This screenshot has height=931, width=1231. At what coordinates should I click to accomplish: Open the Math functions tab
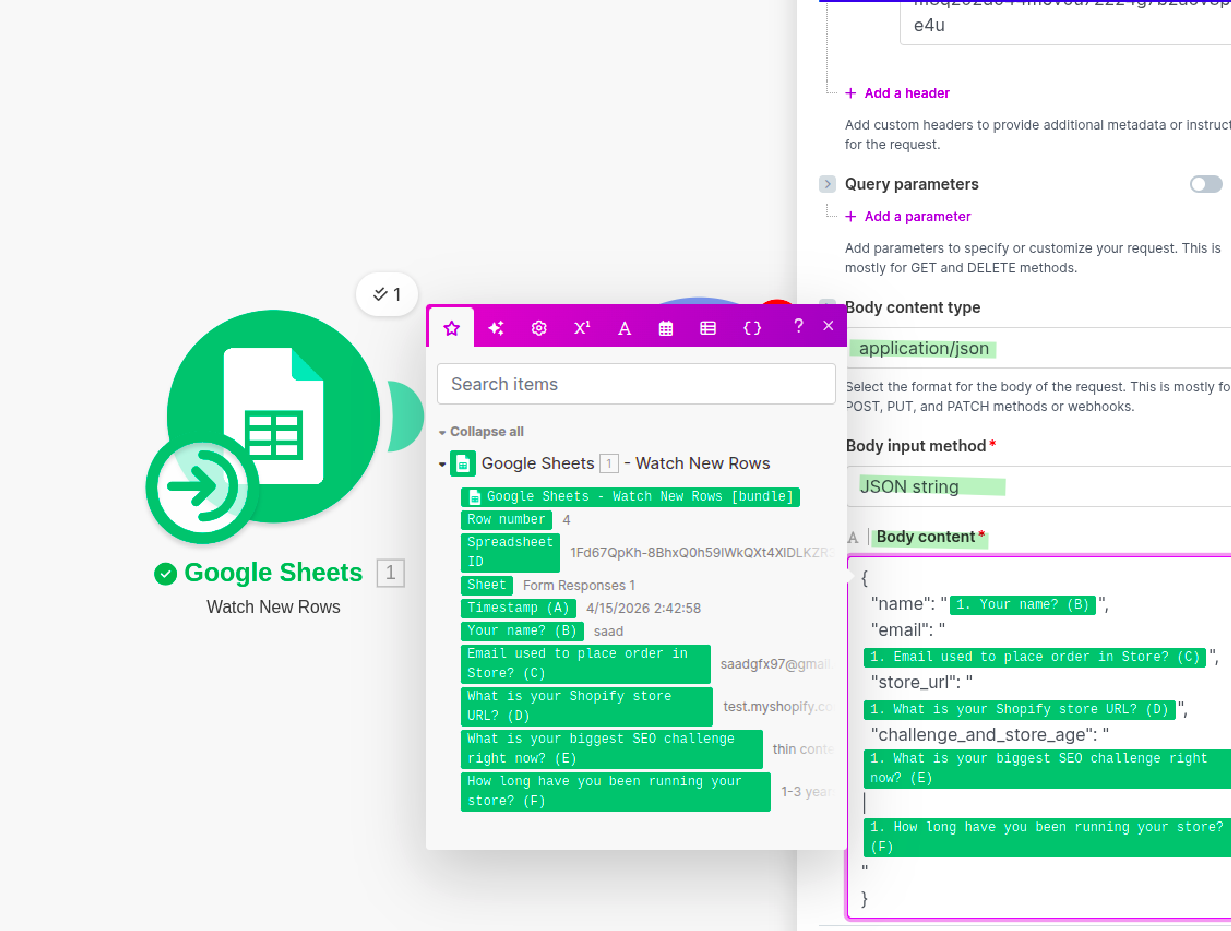581,328
